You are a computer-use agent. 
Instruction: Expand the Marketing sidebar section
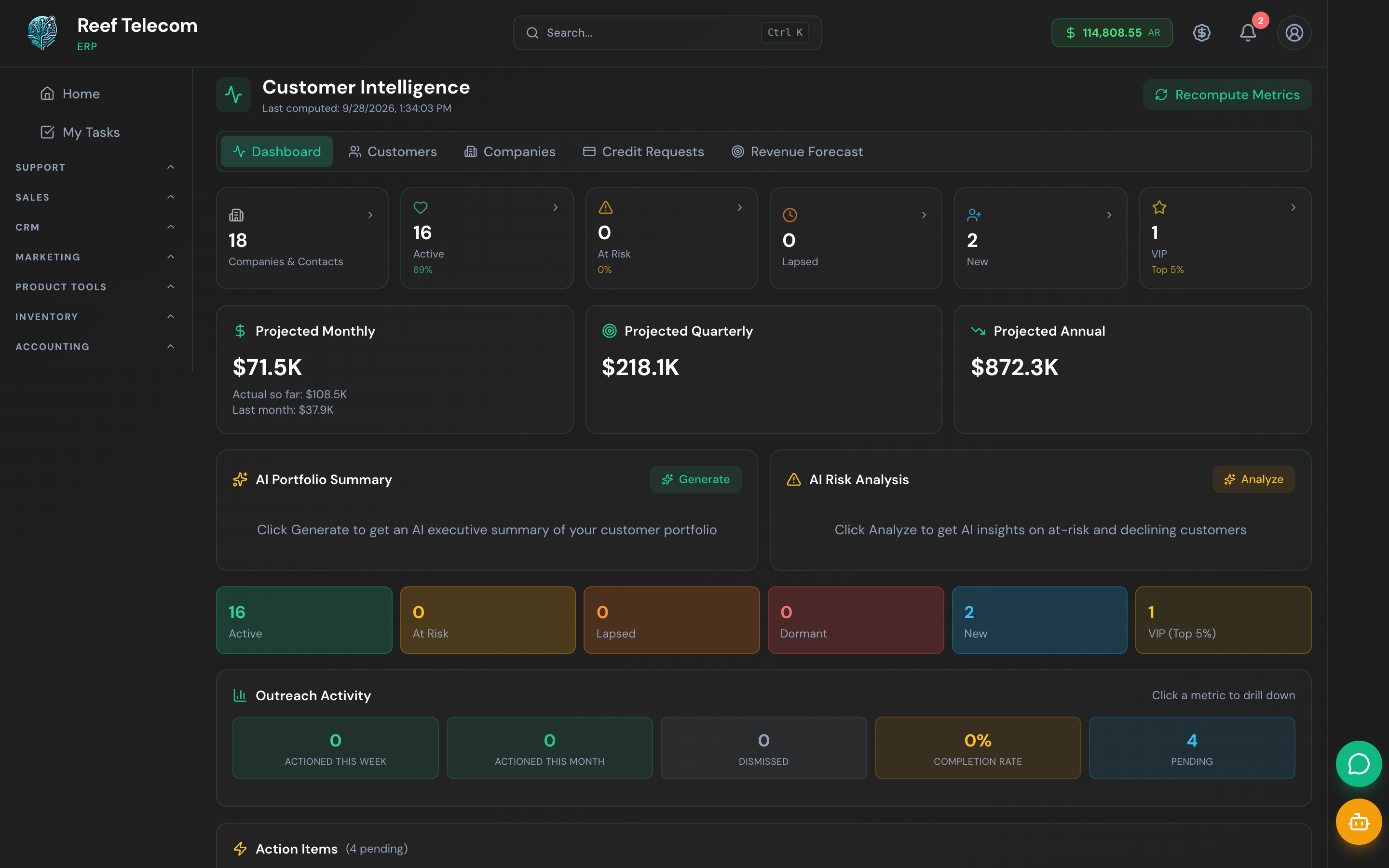[x=95, y=257]
